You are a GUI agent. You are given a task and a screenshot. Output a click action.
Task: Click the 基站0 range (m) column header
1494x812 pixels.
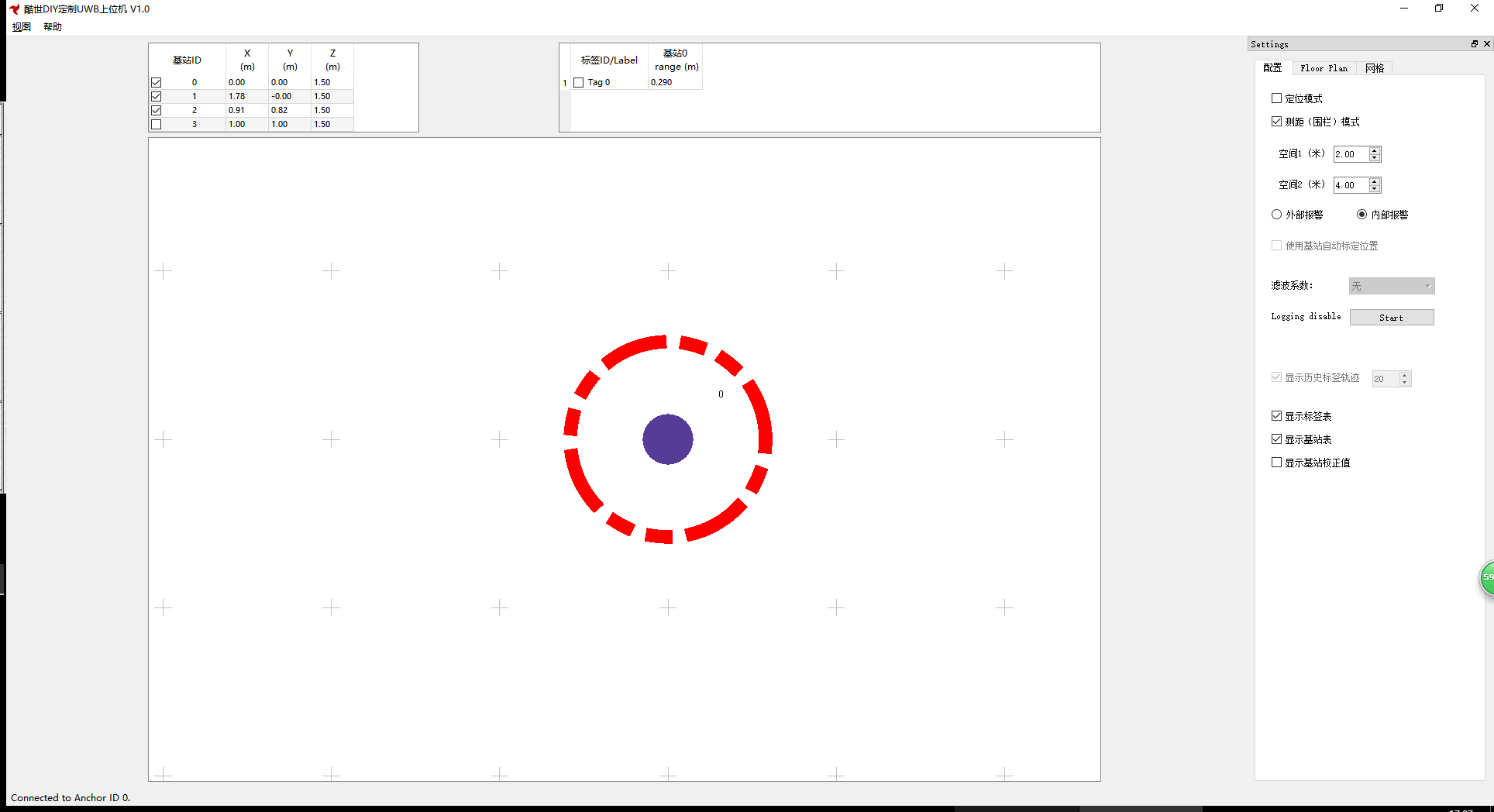tap(675, 60)
